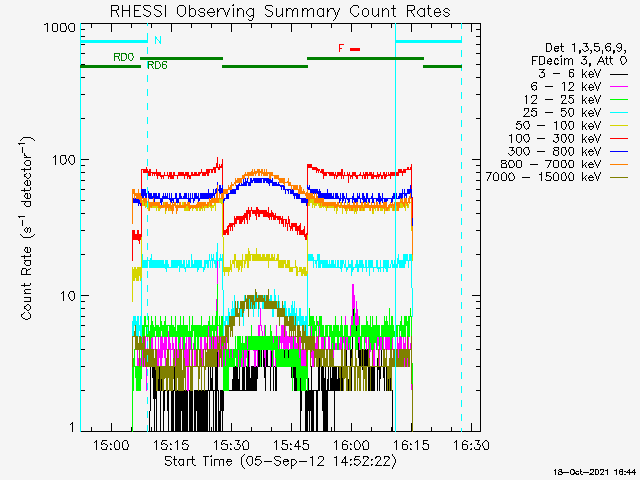Screen dimensions: 640x480
Task: Click the 'FDecim 3, Att 0' label
Action: pyautogui.click(x=579, y=61)
